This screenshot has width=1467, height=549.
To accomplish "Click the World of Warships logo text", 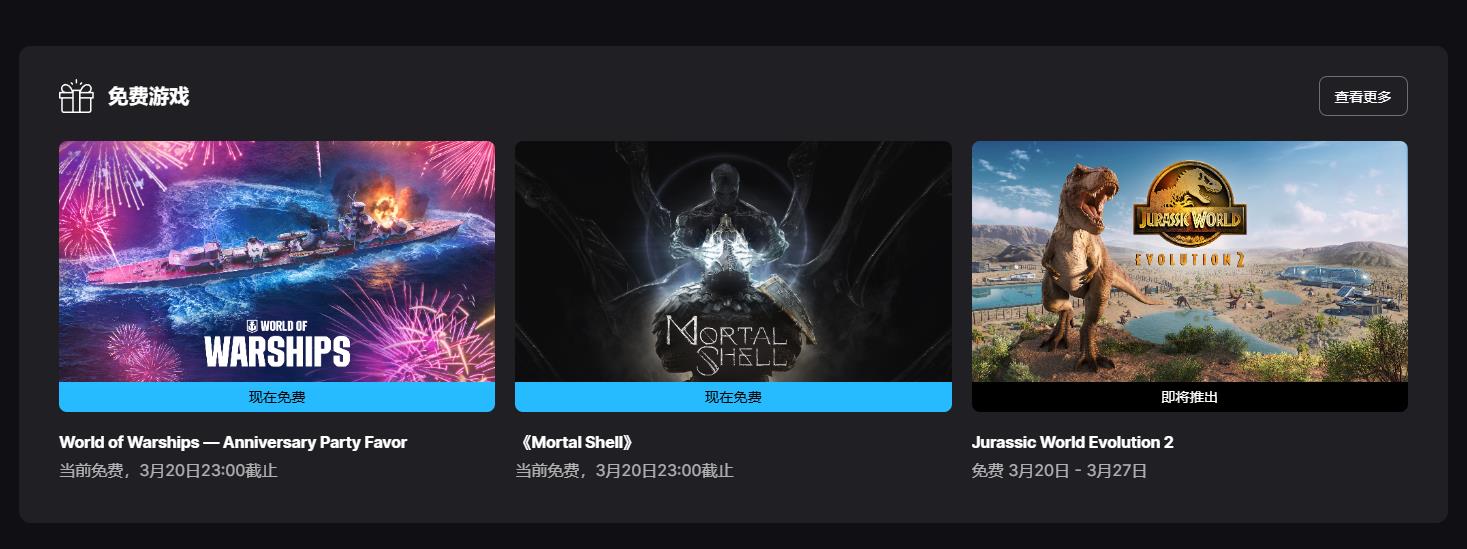I will pos(277,343).
